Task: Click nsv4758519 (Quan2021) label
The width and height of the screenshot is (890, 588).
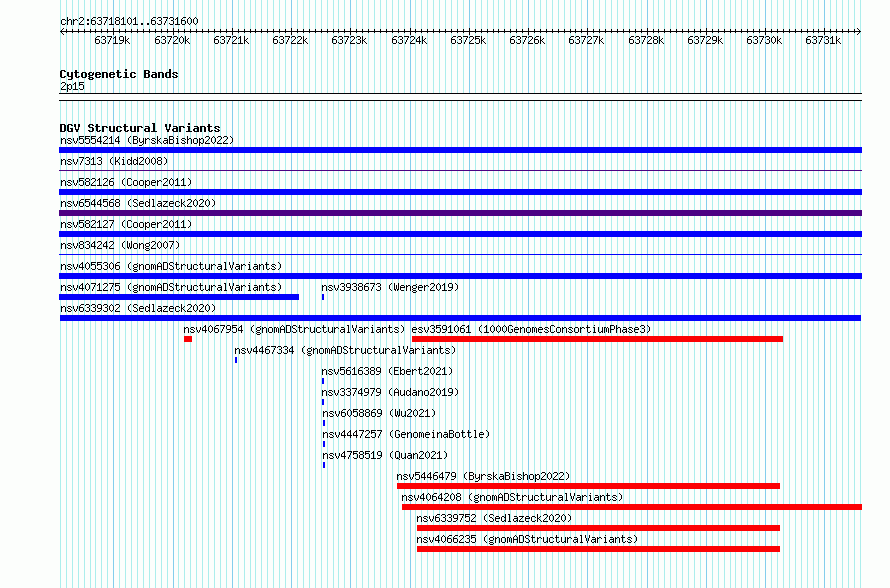Action: (x=385, y=455)
